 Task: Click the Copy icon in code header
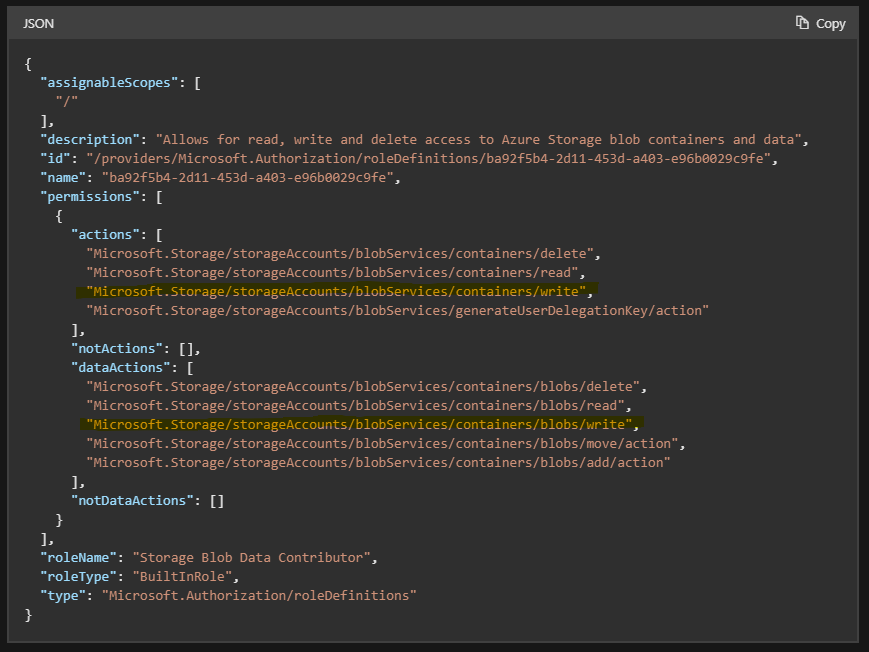point(802,22)
